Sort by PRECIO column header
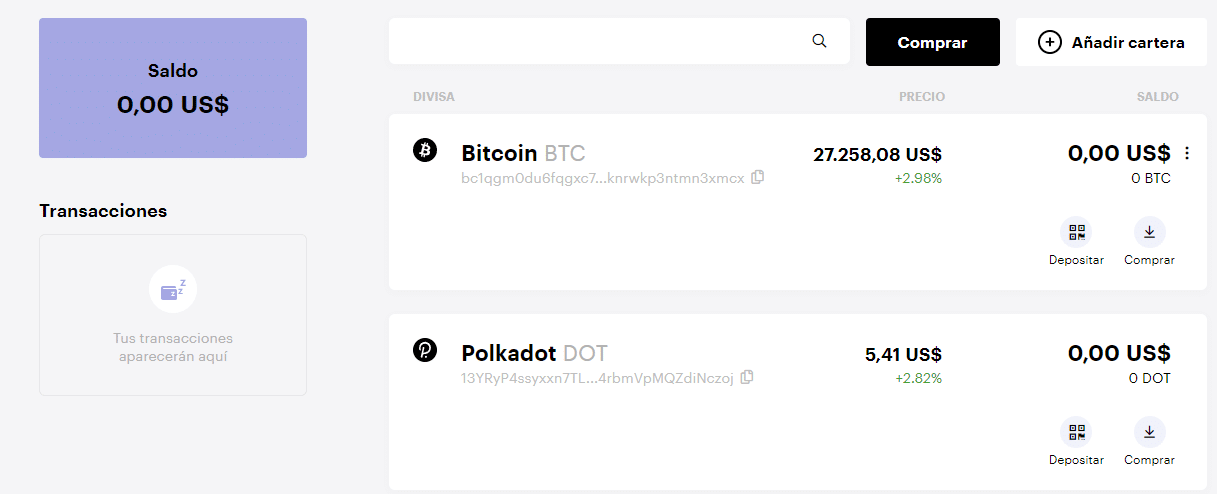Image resolution: width=1217 pixels, height=494 pixels. coord(921,97)
